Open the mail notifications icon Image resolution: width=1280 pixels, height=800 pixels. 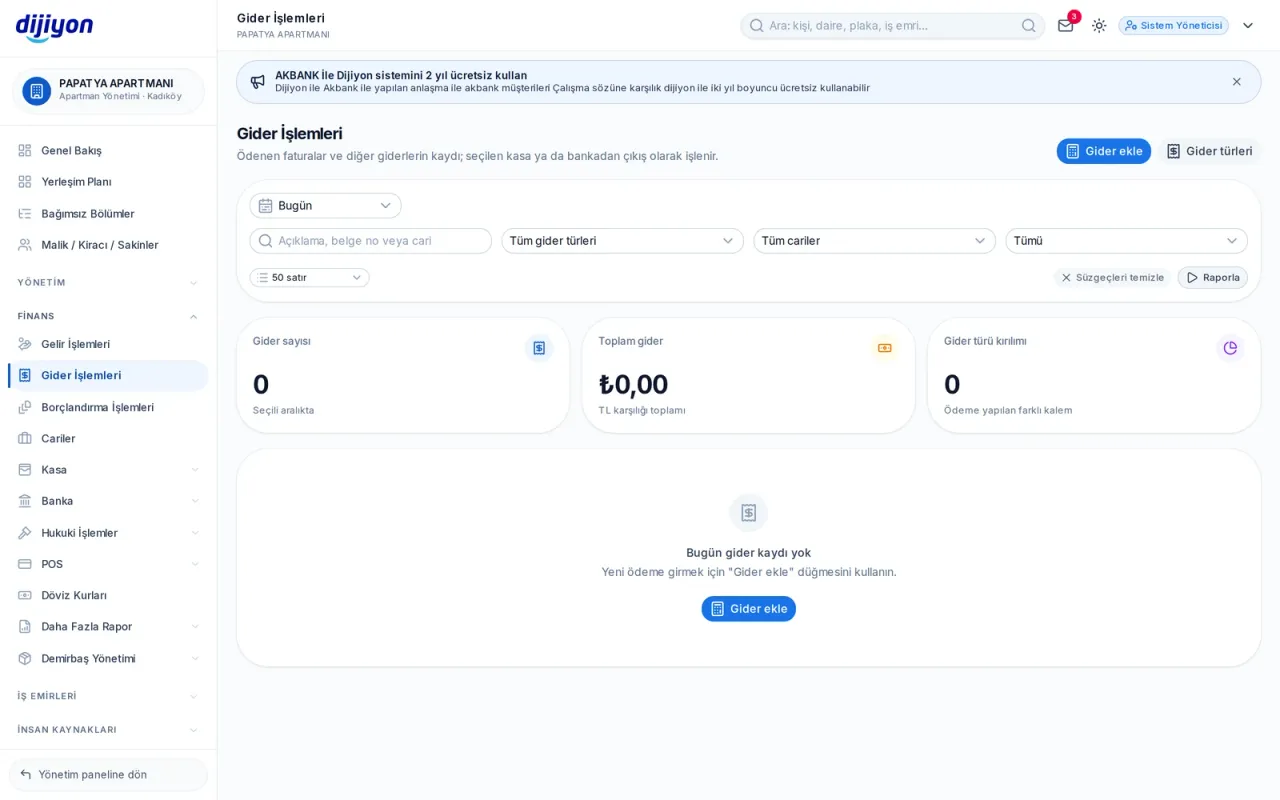tap(1066, 25)
